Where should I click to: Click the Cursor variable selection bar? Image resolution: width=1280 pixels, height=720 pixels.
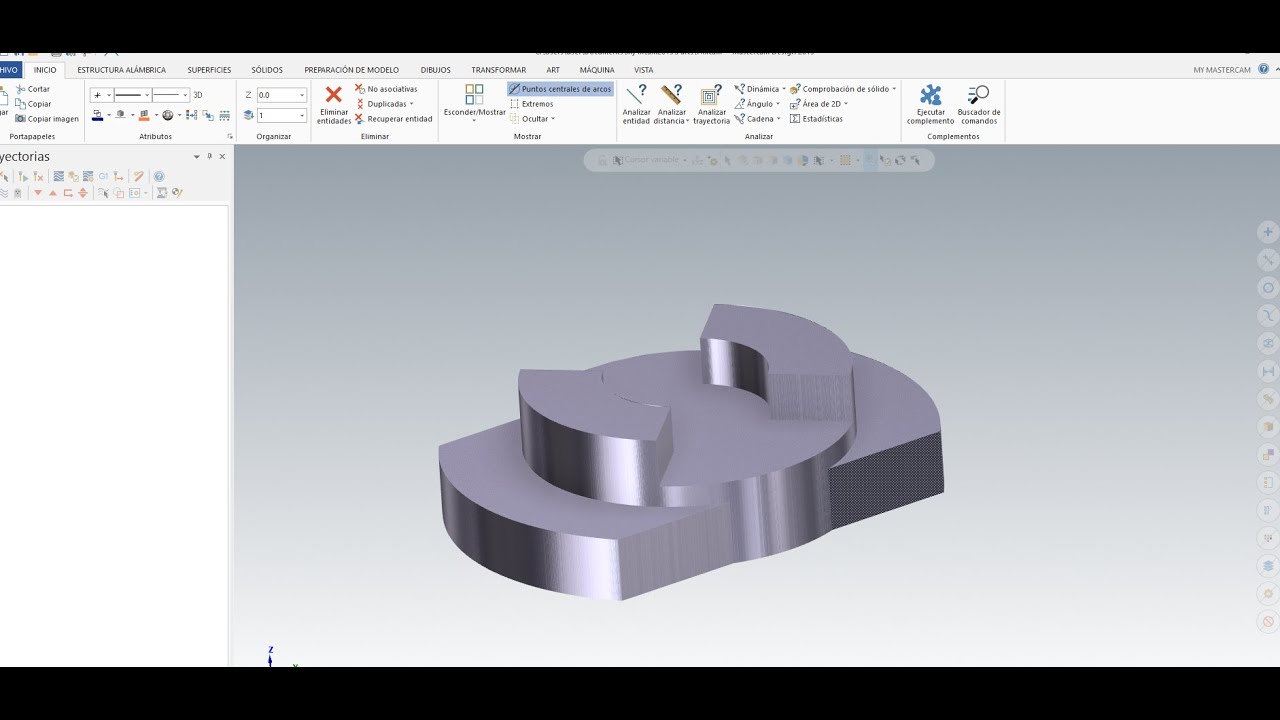tap(649, 160)
